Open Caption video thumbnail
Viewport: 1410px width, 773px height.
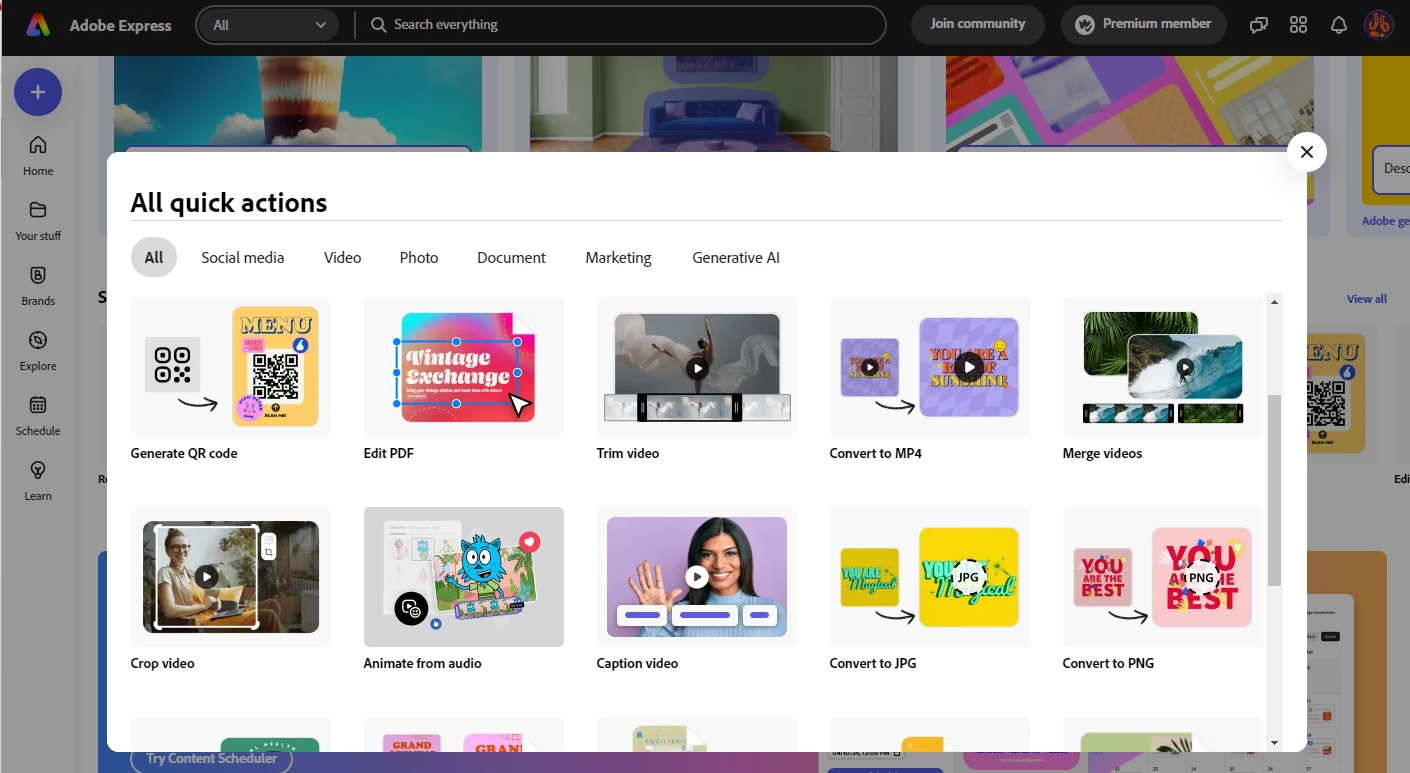[x=697, y=577]
